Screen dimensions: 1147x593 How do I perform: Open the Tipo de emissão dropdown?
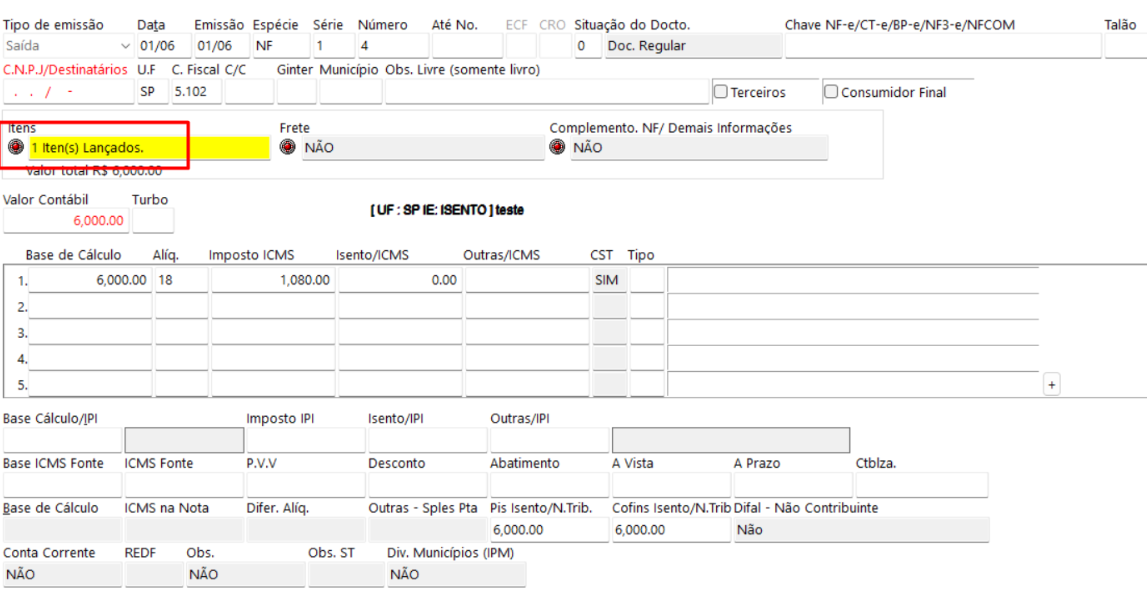68,45
